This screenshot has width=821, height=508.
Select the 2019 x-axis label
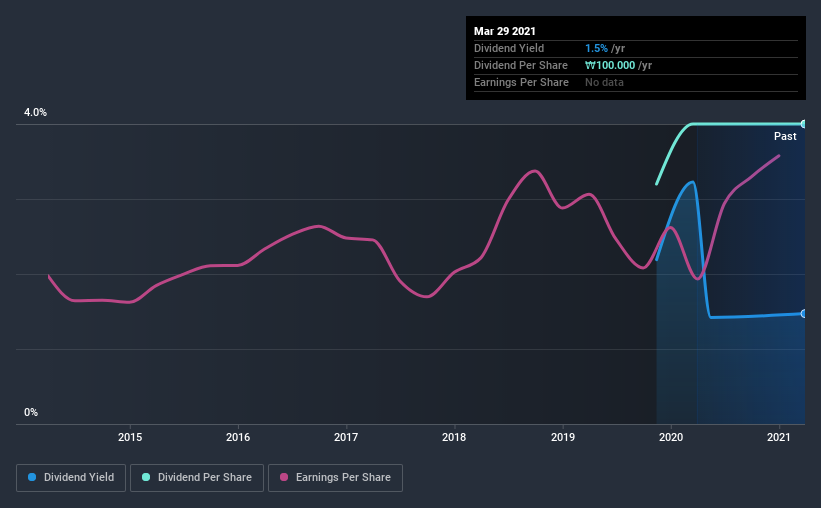(x=563, y=437)
